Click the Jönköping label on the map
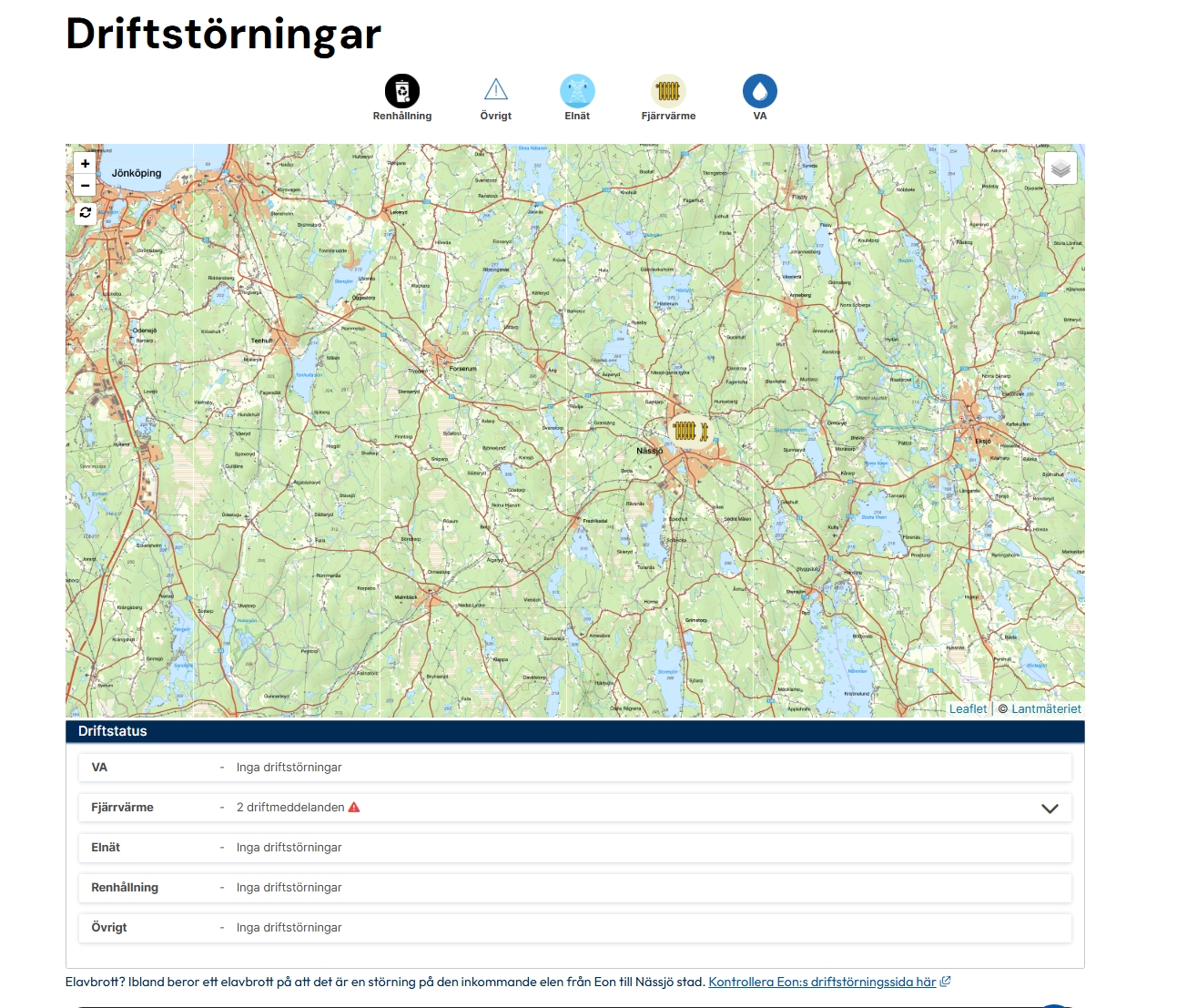Viewport: 1187px width, 1008px height. click(137, 173)
